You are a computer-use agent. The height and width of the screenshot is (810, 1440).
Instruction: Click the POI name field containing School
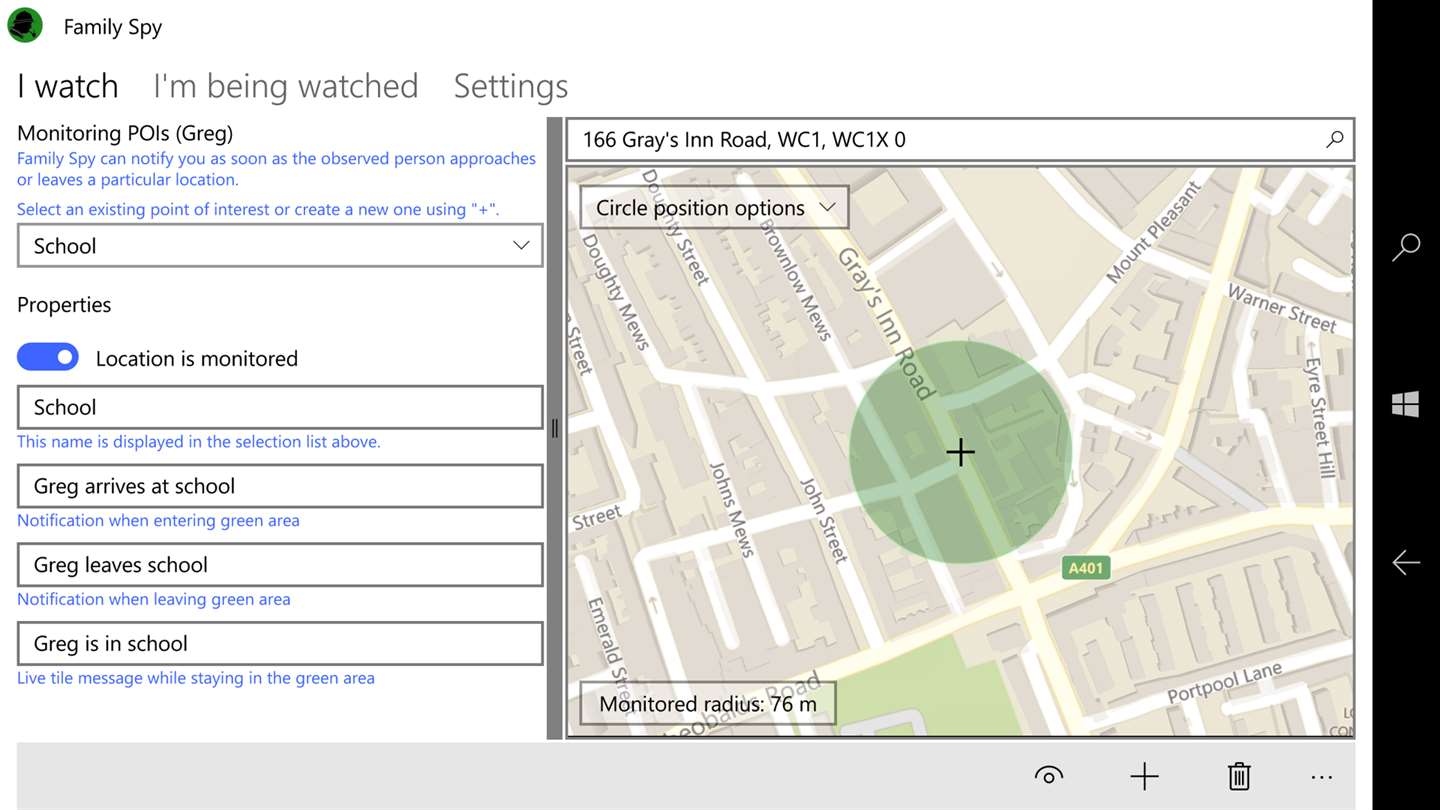(x=280, y=407)
